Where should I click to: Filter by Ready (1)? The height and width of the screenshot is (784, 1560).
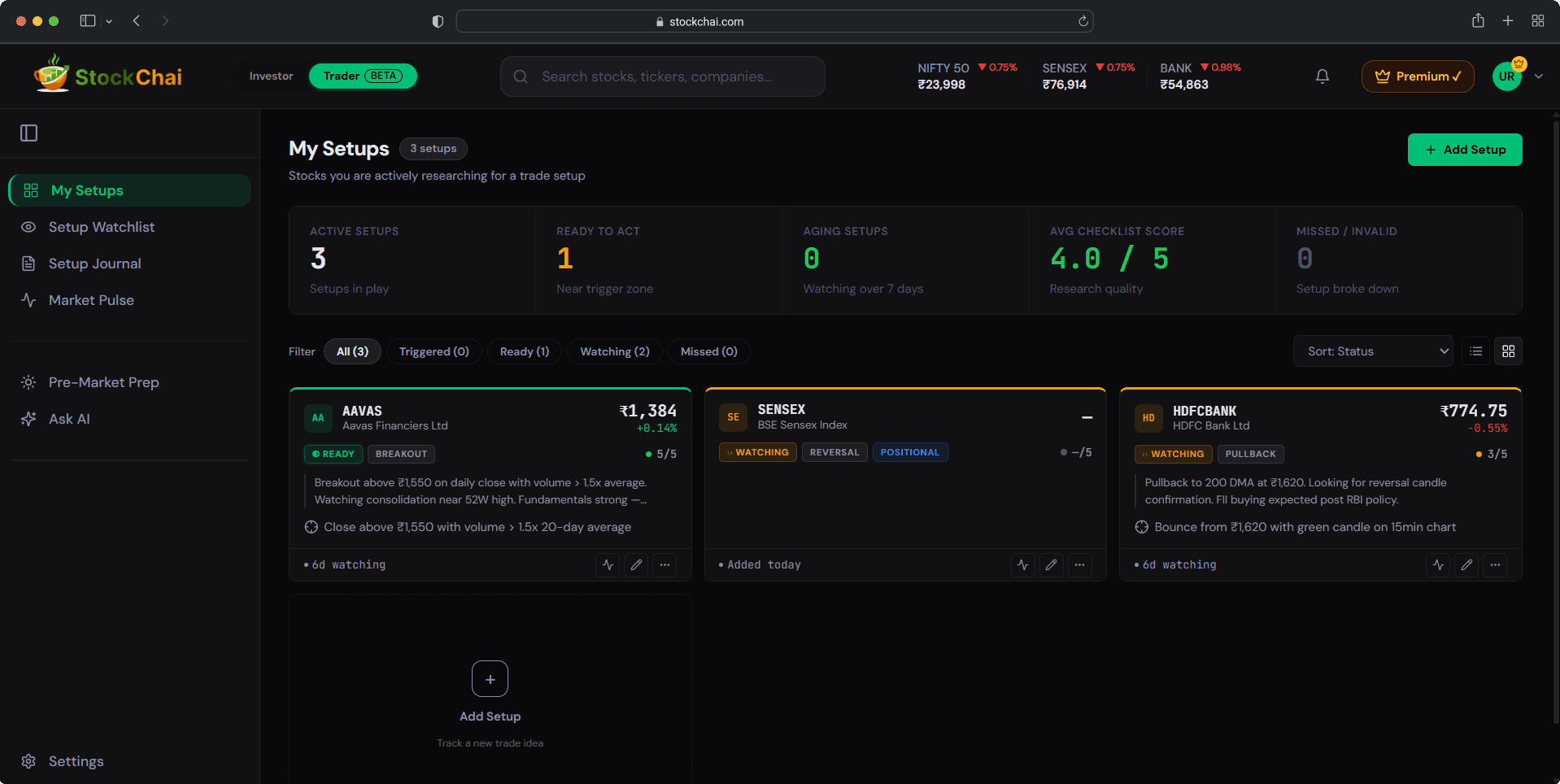coord(525,351)
